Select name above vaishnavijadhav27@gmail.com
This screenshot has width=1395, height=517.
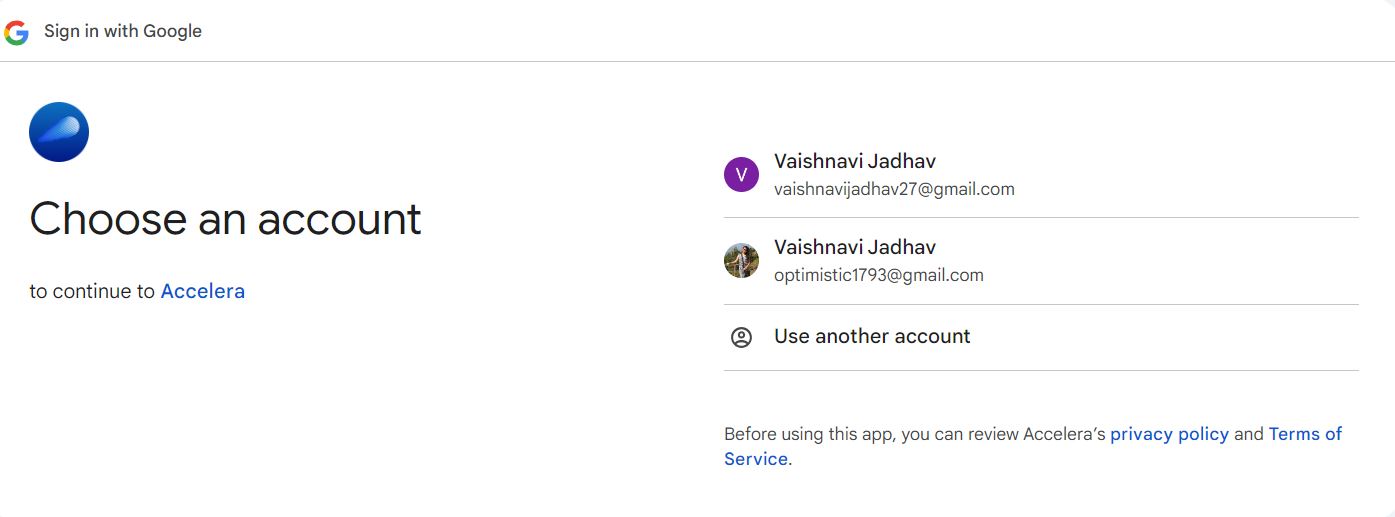pos(855,161)
